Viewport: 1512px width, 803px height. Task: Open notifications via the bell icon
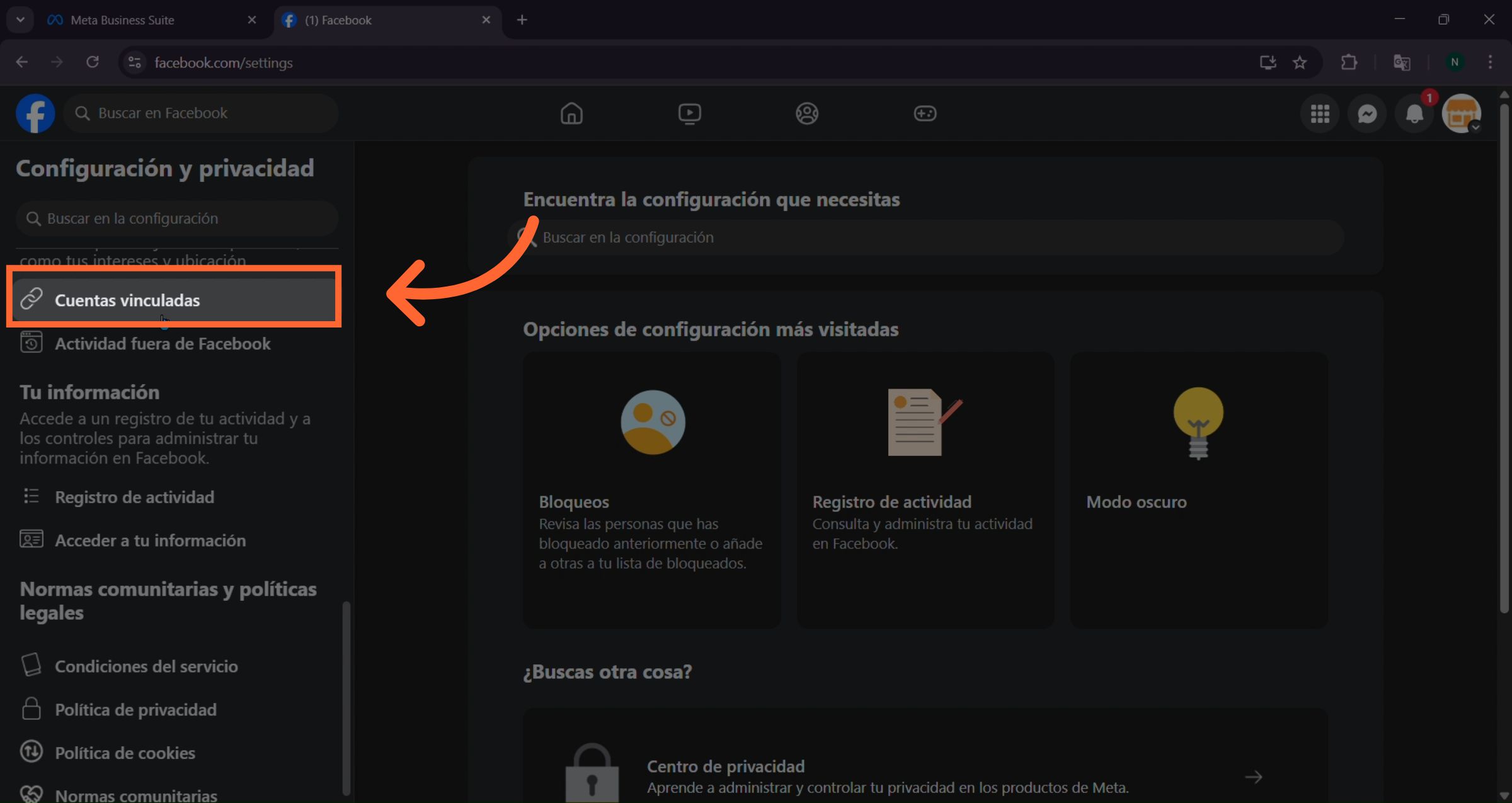coord(1413,113)
